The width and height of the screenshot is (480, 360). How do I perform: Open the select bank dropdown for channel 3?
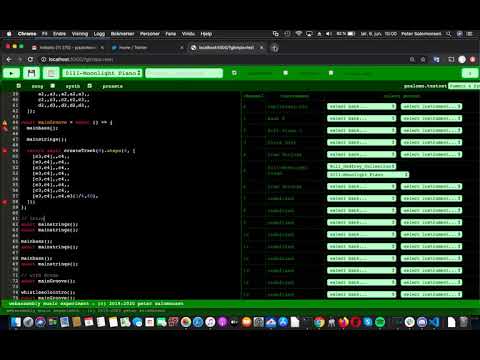click(361, 142)
